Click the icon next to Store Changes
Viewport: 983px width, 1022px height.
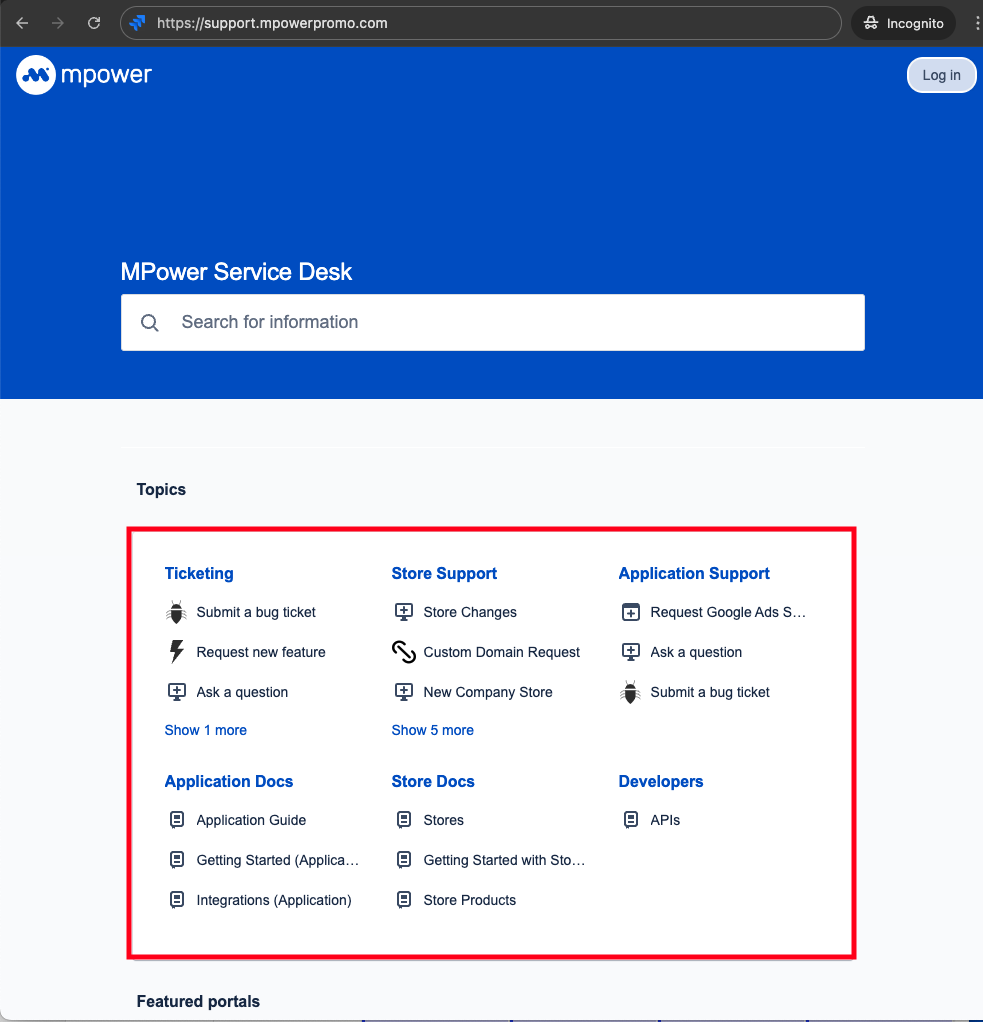[x=403, y=612]
